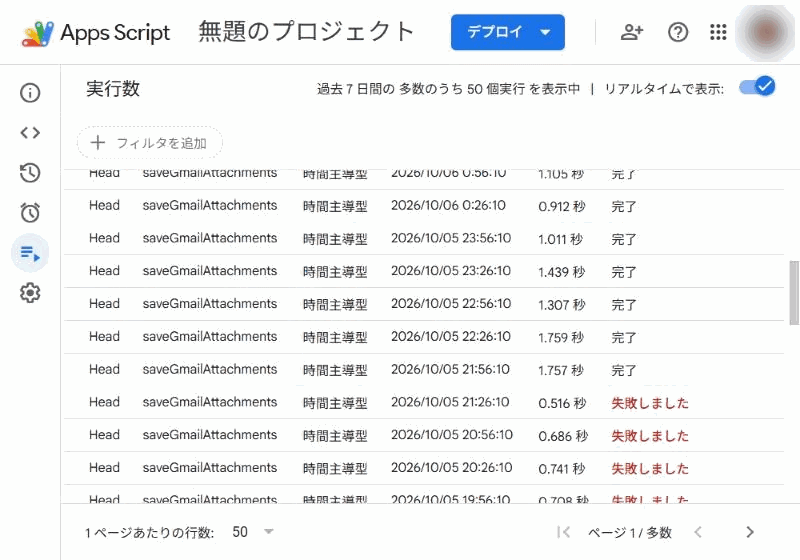800x560 pixels.
Task: Go to first page icon in pagination
Action: pyautogui.click(x=564, y=532)
